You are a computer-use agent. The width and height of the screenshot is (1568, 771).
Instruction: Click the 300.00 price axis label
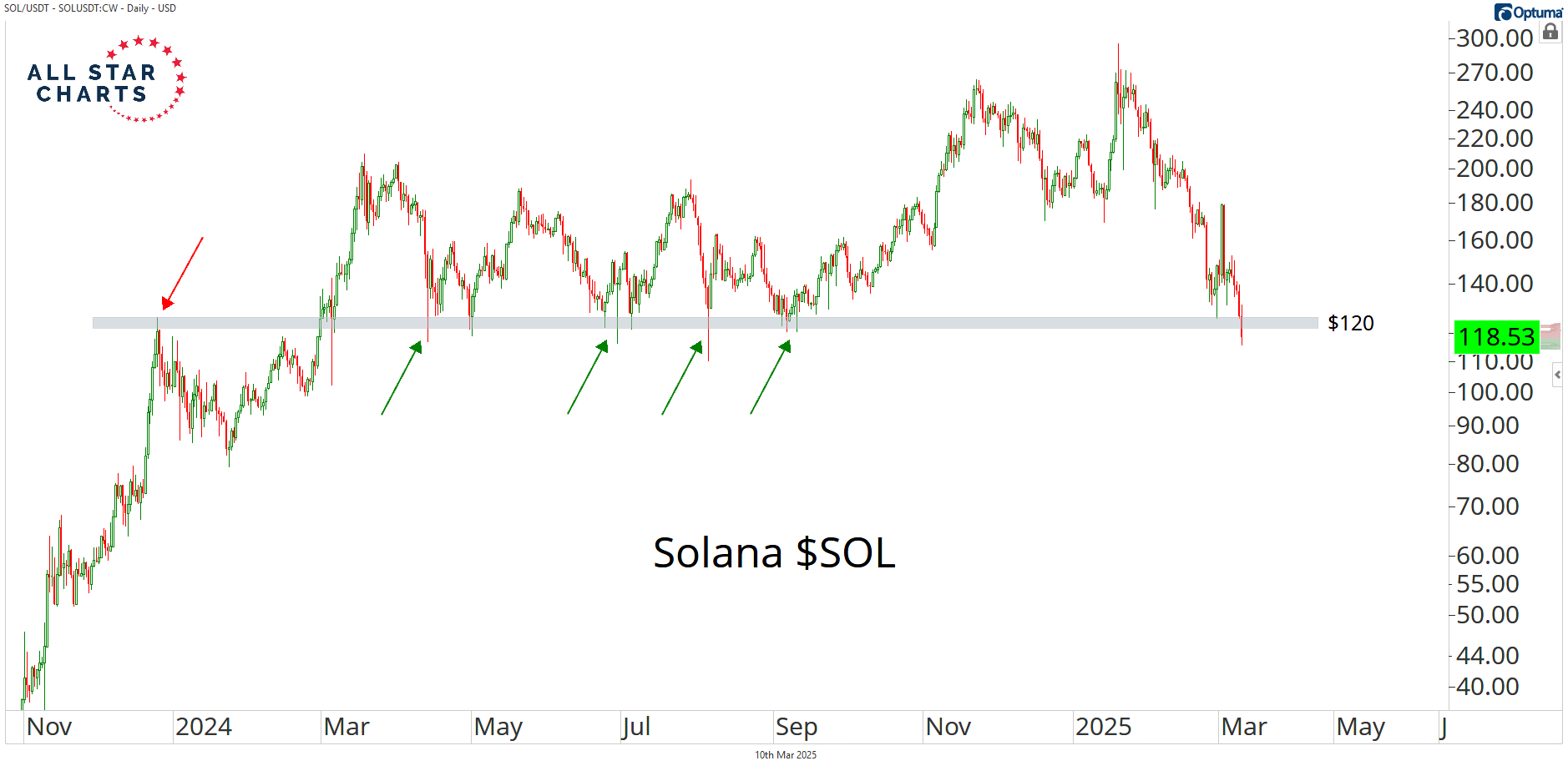(x=1495, y=38)
